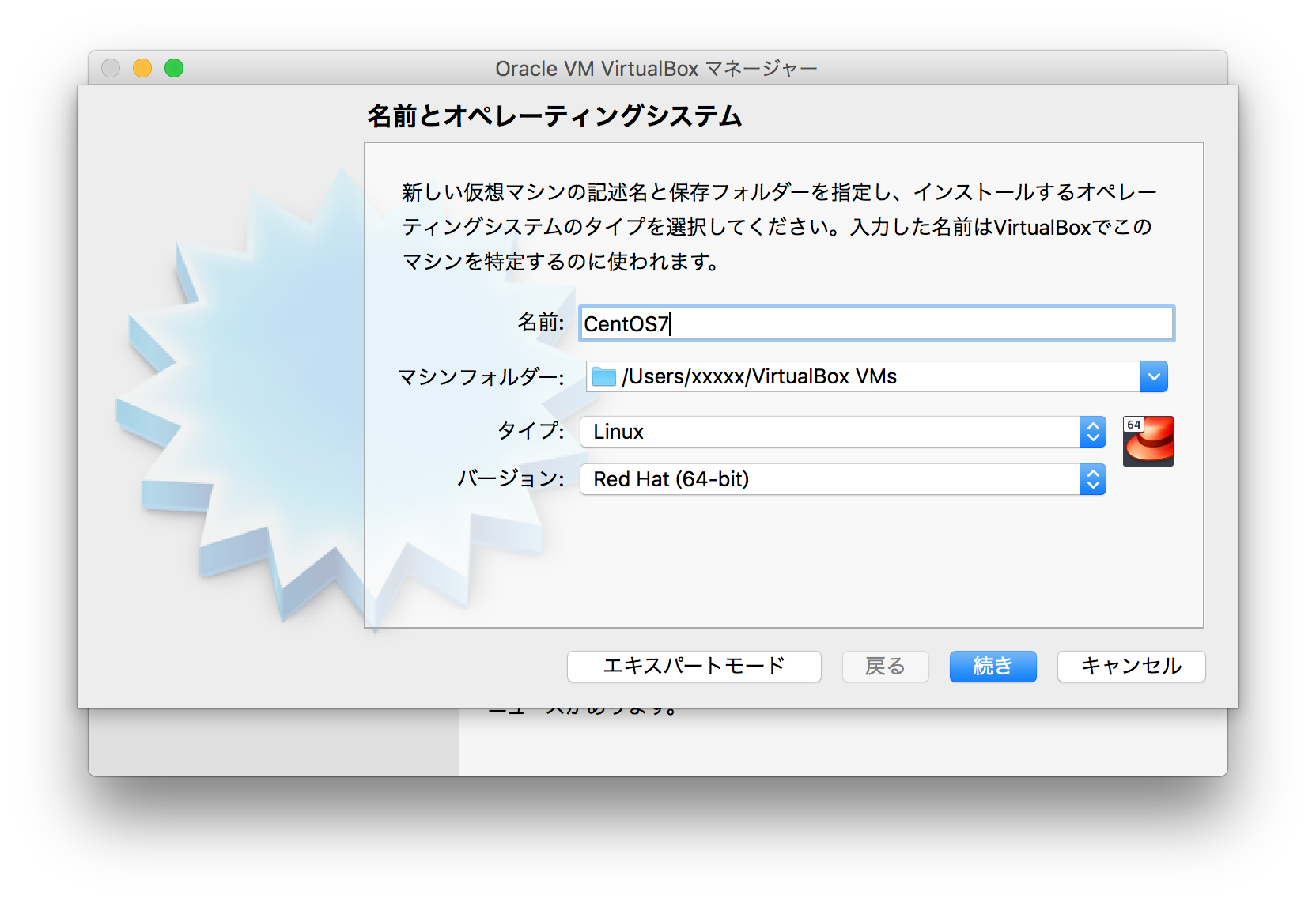Open the バージョン selector showing Red Hat (64-bit)
This screenshot has height=903, width=1316.
point(830,479)
